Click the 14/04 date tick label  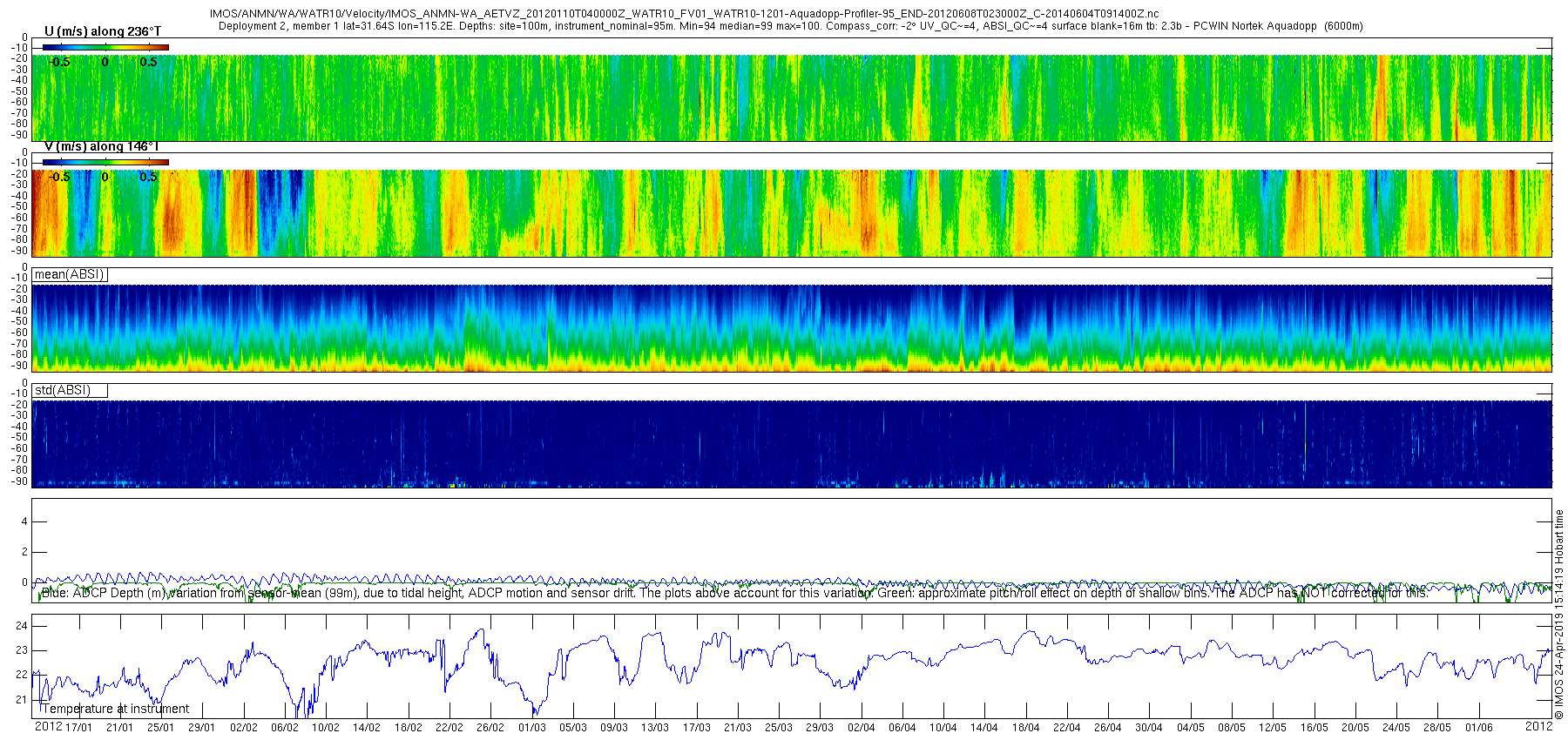point(983,728)
